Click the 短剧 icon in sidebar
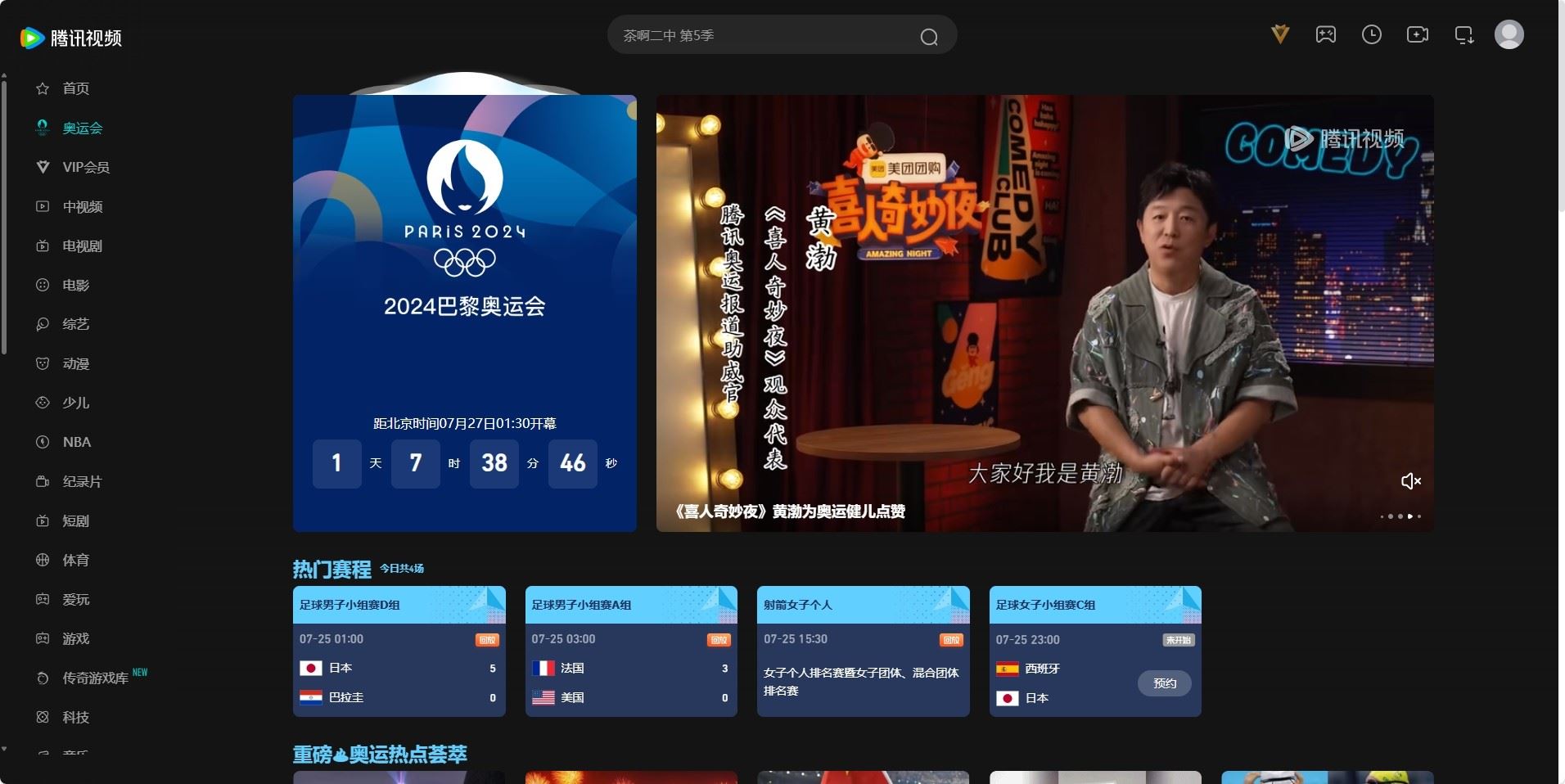Screen dimensions: 1565x784 click(43, 520)
